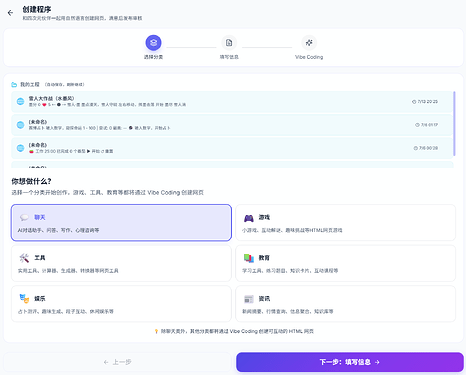Click the 上一步 back button
The image size is (466, 375).
point(117,362)
